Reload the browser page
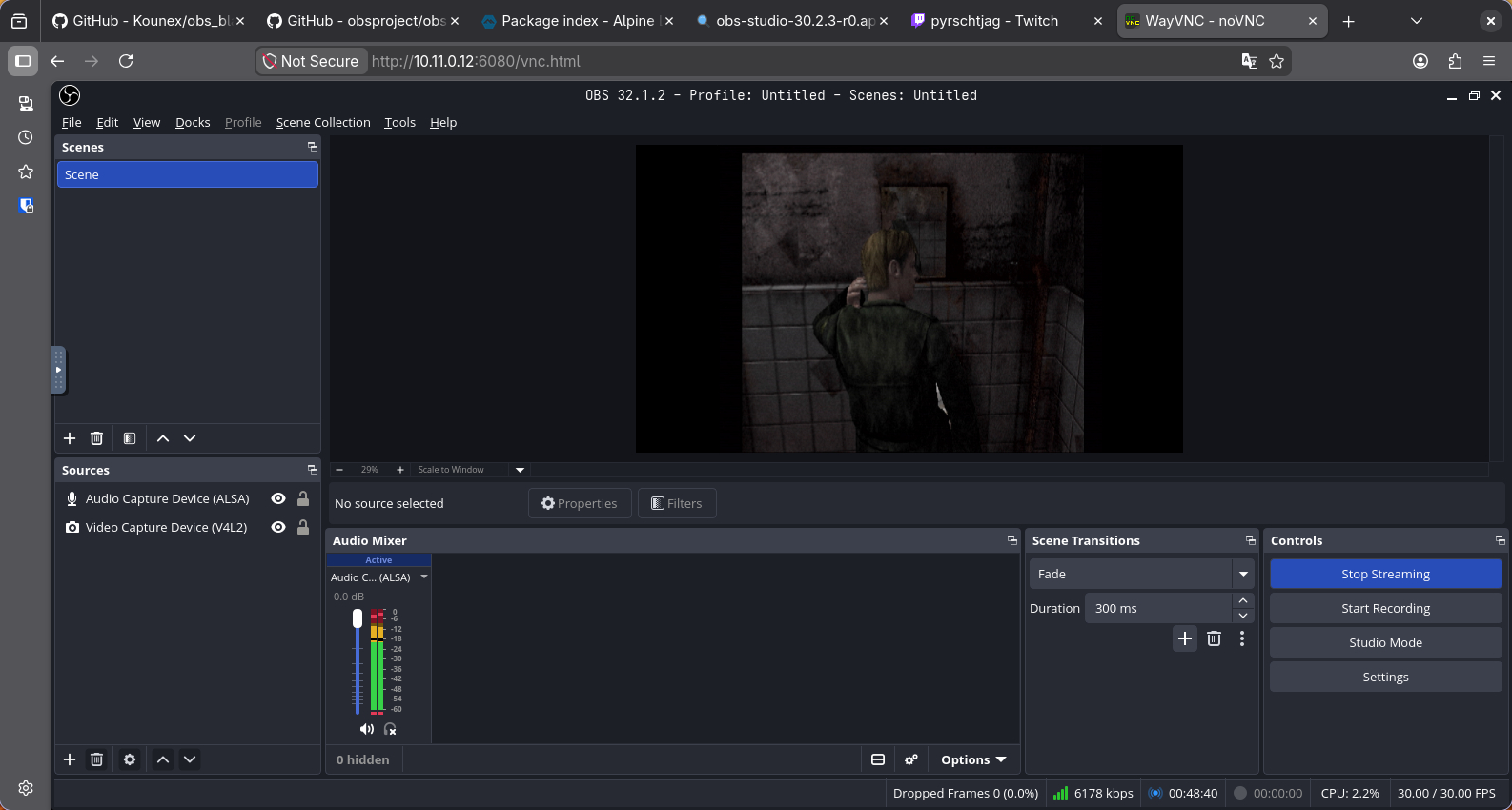Screen dimensions: 1512x810 126,61
